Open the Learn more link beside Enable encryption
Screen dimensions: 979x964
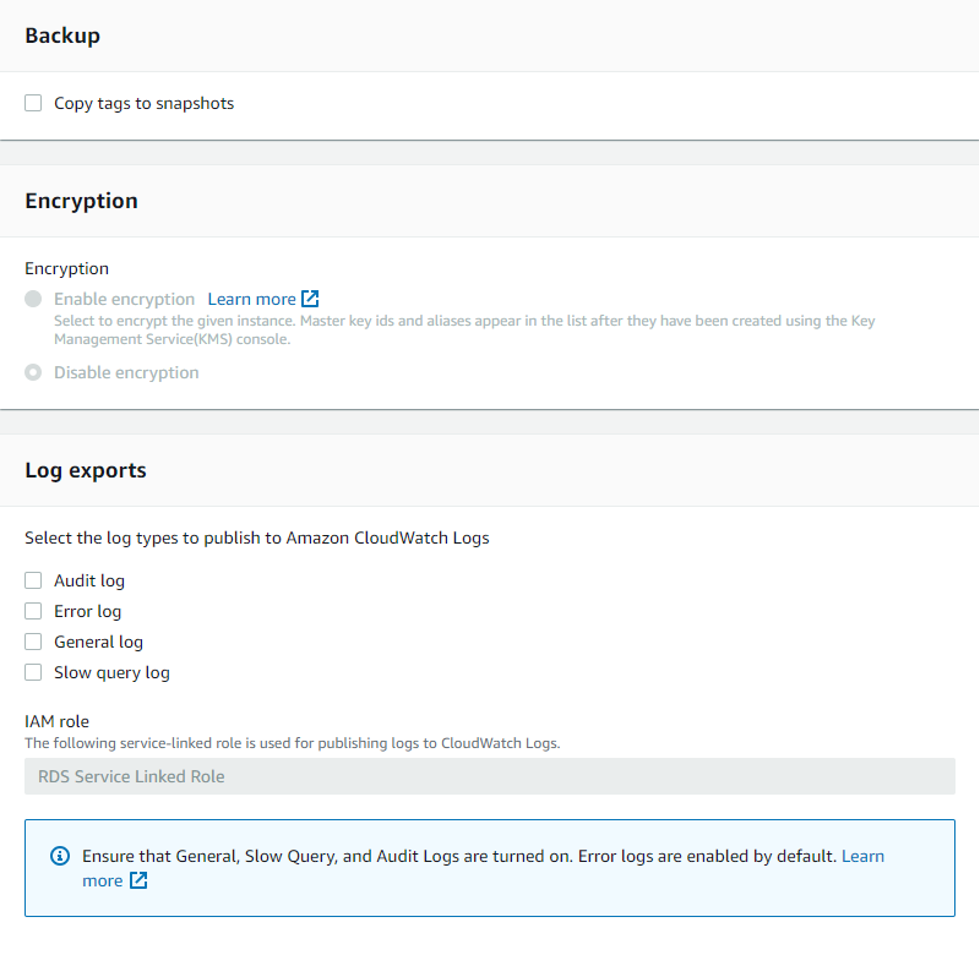click(x=252, y=299)
